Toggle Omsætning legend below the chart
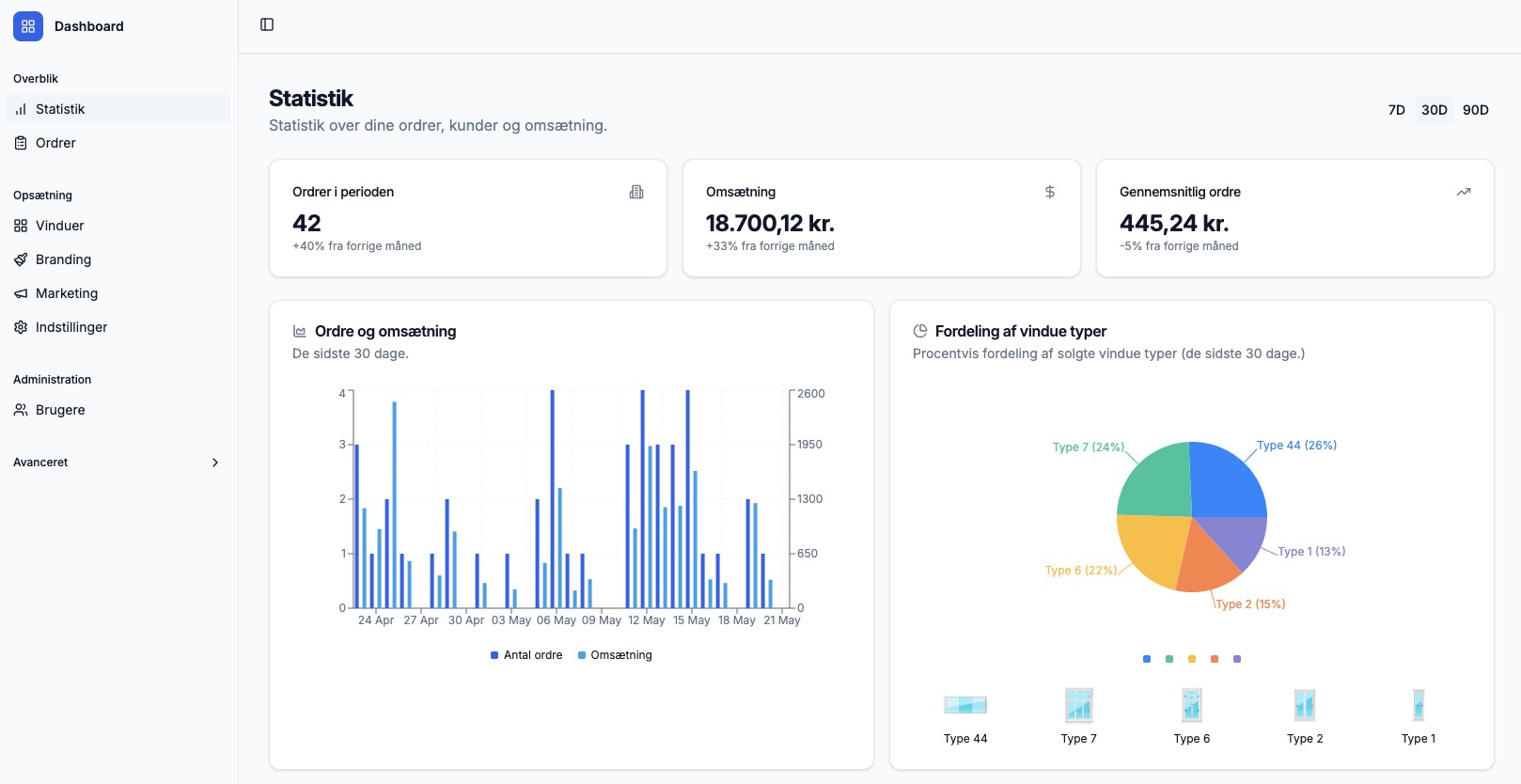 pyautogui.click(x=615, y=655)
